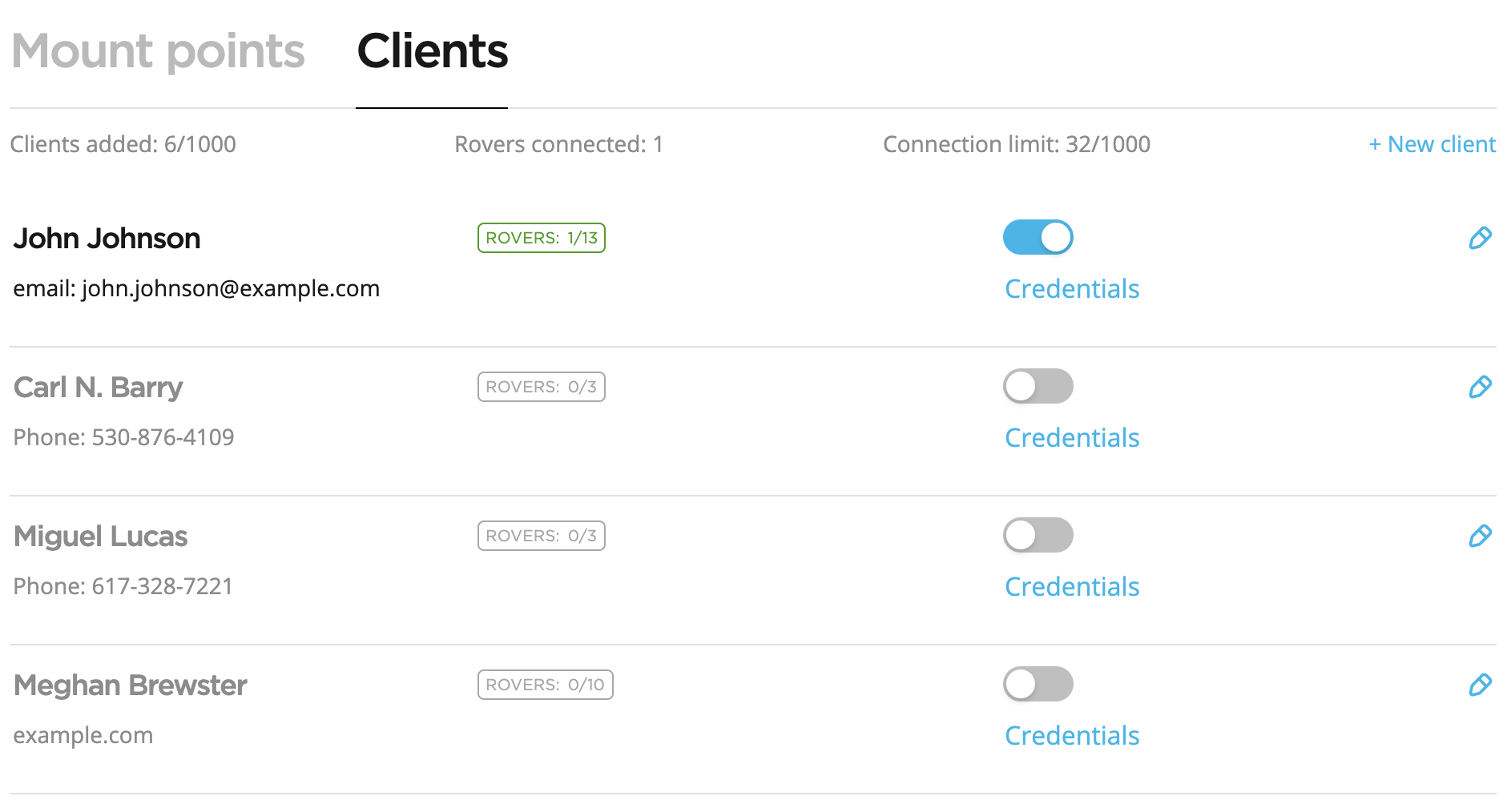Open Credentials for Miguel Lucas
The image size is (1511, 812).
1071,587
